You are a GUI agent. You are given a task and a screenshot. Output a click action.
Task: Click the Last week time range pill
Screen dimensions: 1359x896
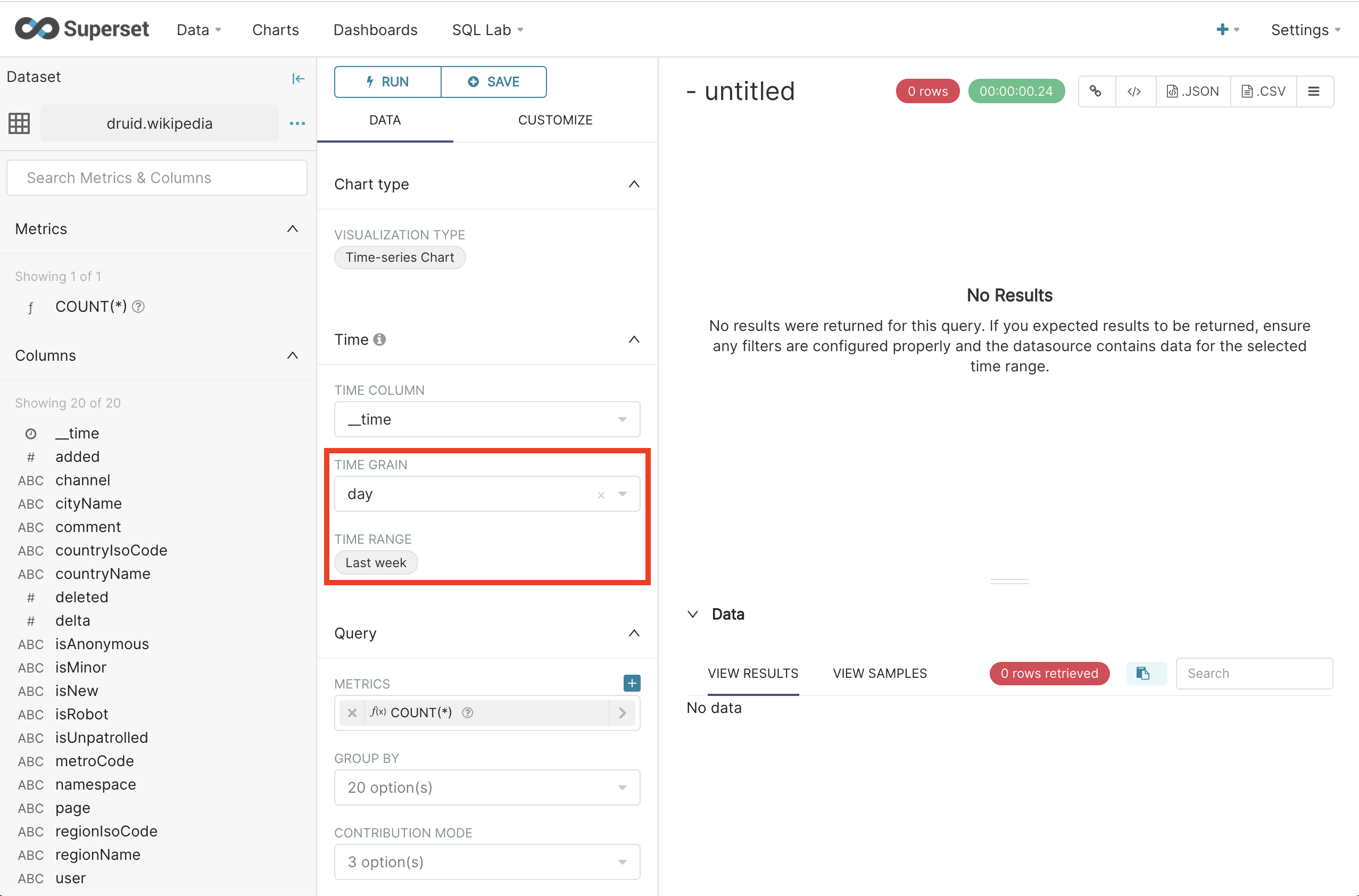pyautogui.click(x=376, y=563)
